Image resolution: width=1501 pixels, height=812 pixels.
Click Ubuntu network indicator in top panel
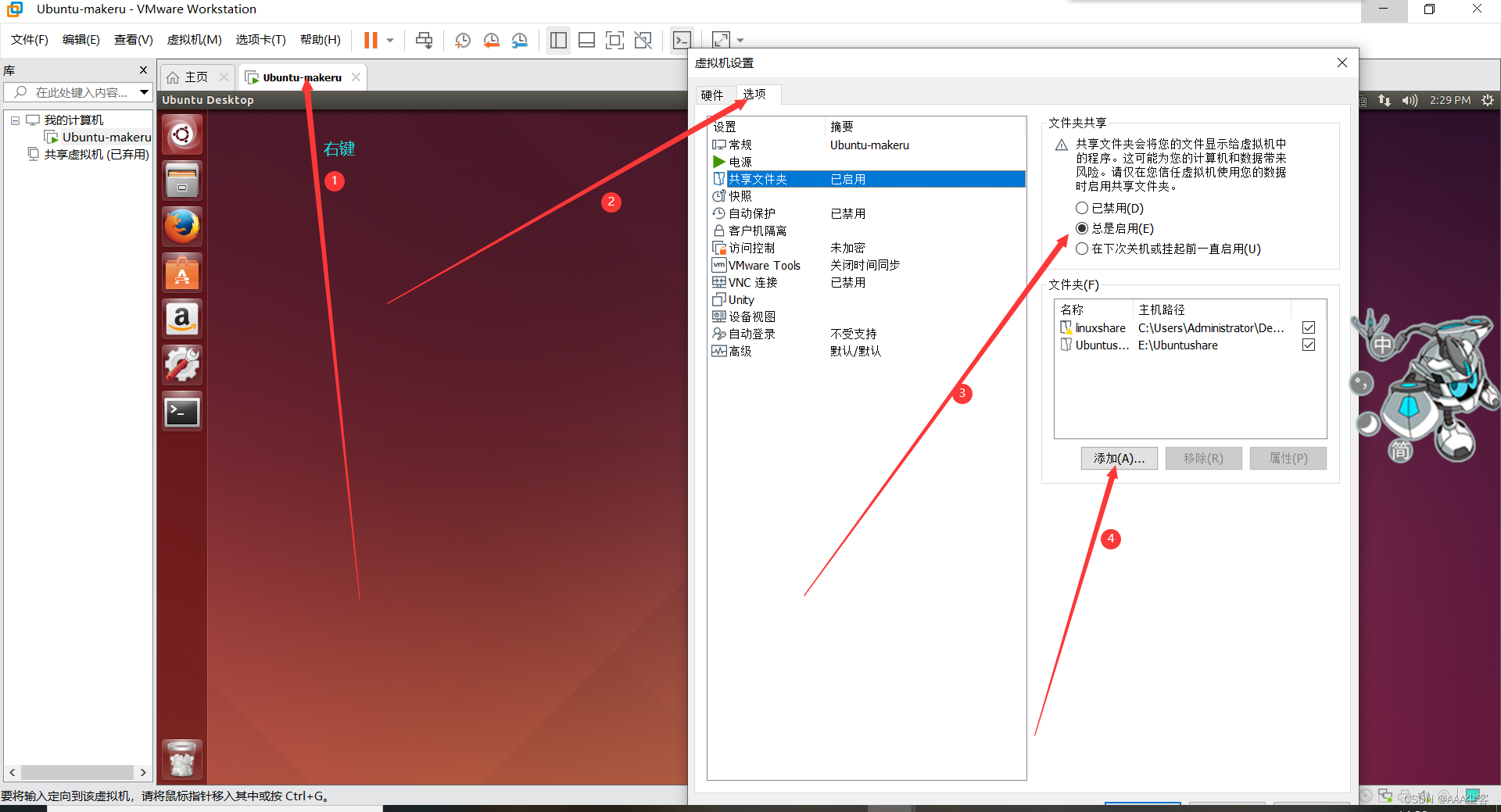[1385, 100]
